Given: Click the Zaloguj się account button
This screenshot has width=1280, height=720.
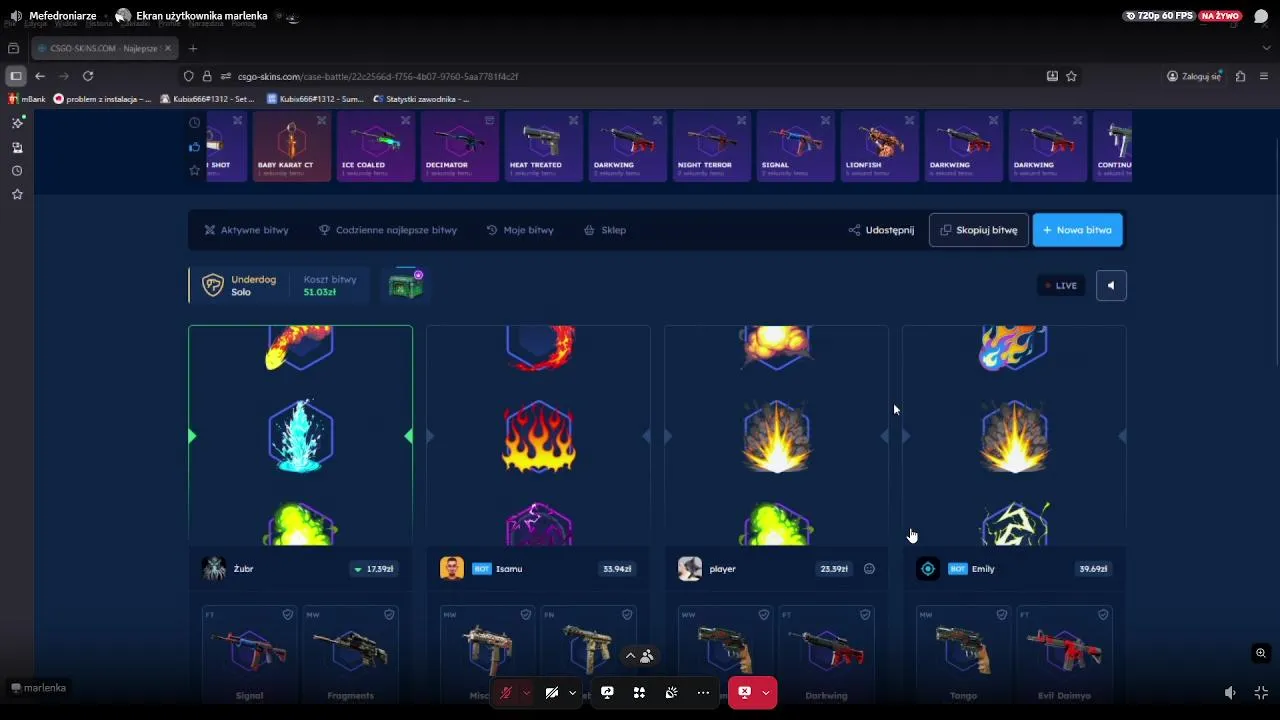Looking at the screenshot, I should 1194,76.
